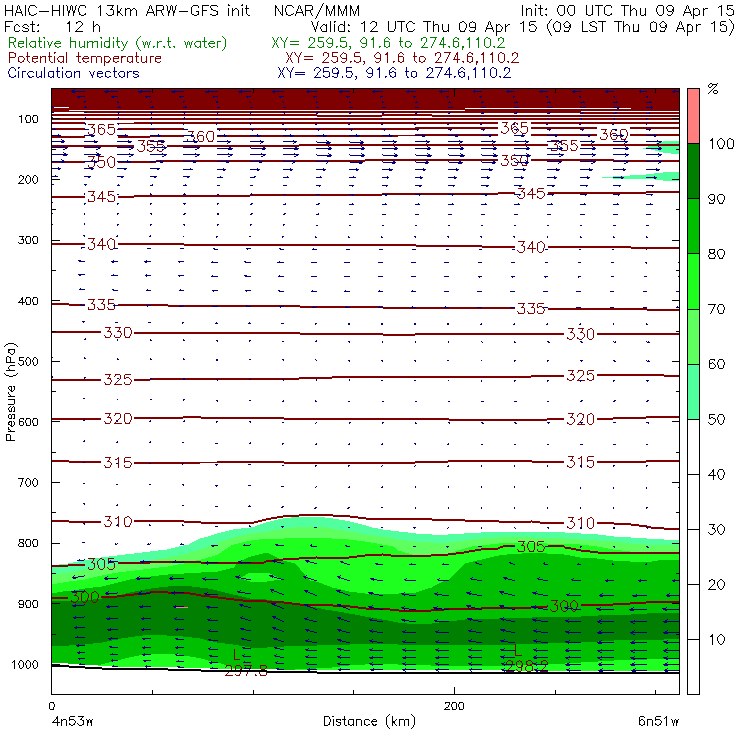Screen dimensions: 740x740
Task: Click the '298.2' minimum value label
Action: [x=526, y=666]
